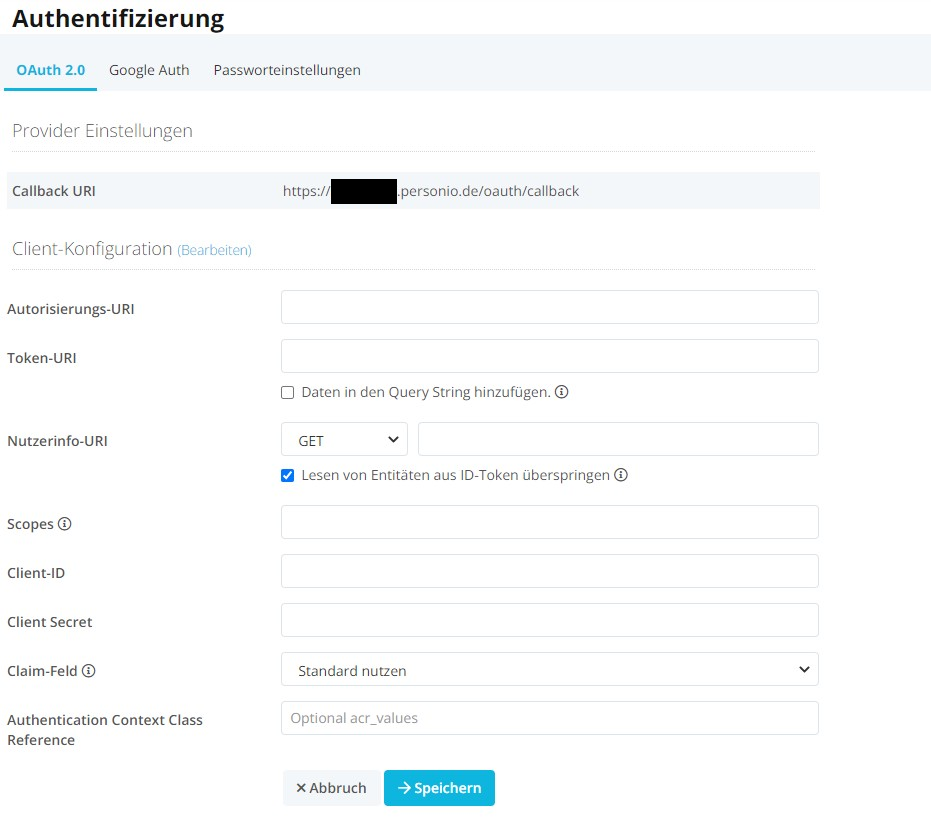
Task: Click the Provider Einstellungen section heading
Action: (x=102, y=131)
